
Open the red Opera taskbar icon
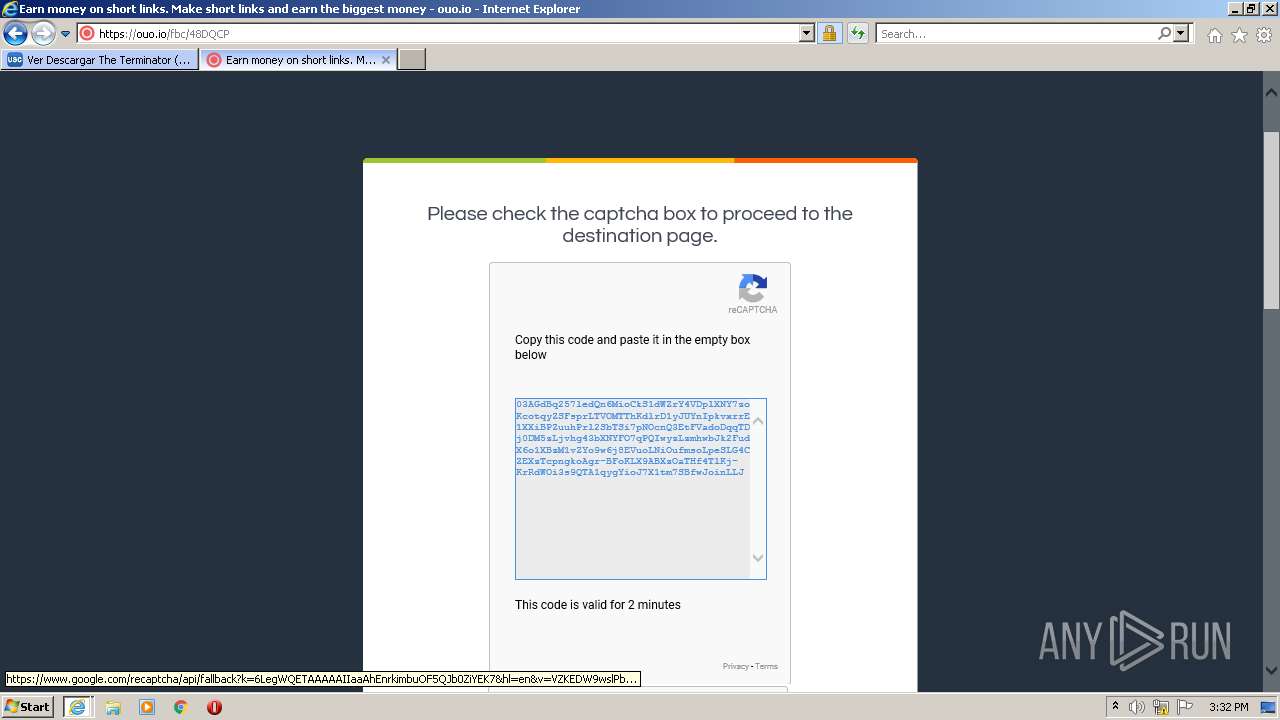pyautogui.click(x=214, y=707)
